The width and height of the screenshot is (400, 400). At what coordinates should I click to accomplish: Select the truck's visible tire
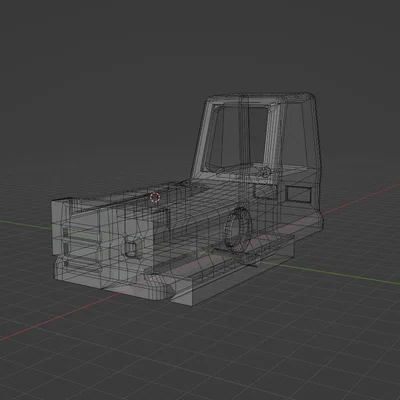coord(238,230)
